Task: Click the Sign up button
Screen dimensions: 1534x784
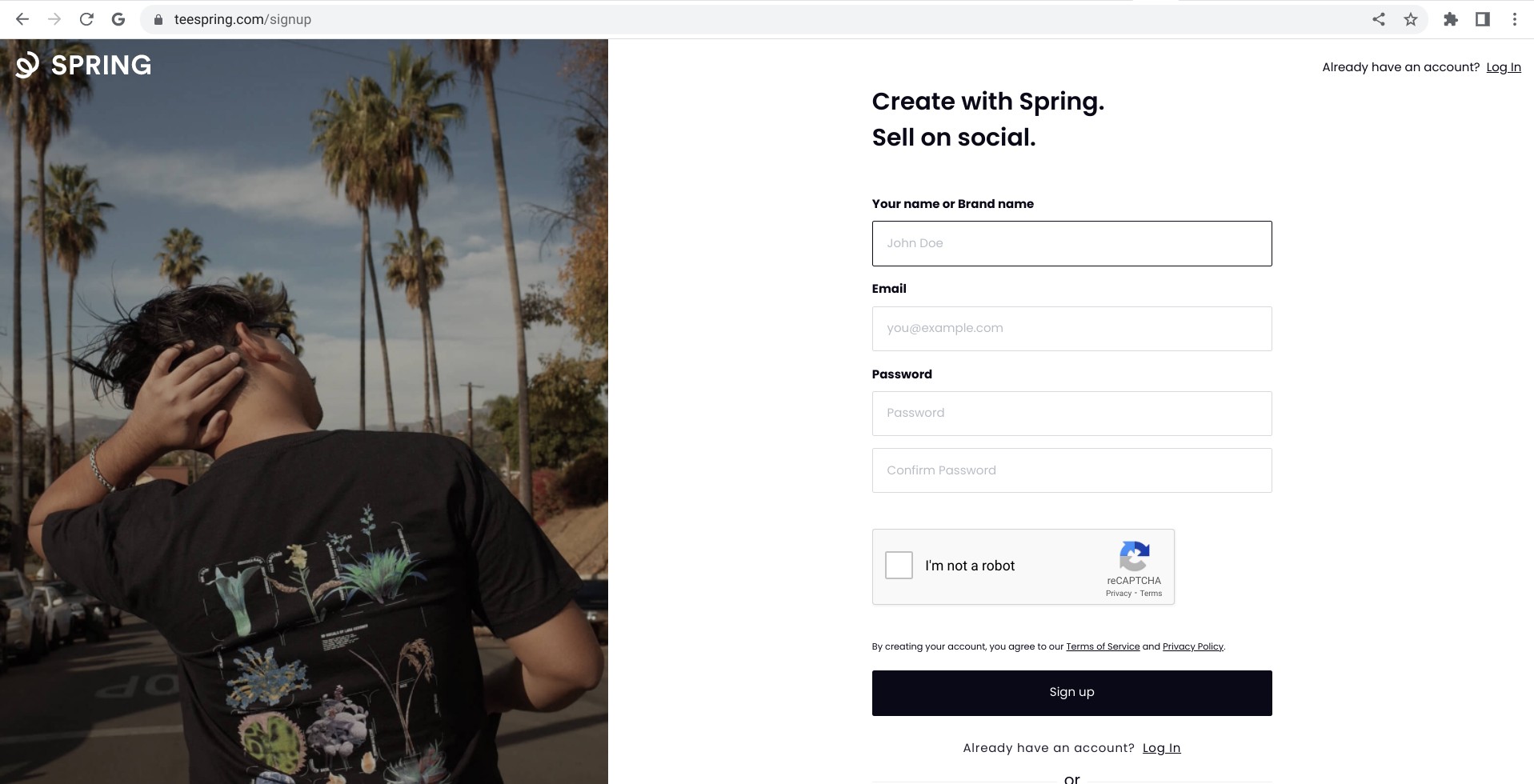Action: pos(1071,693)
